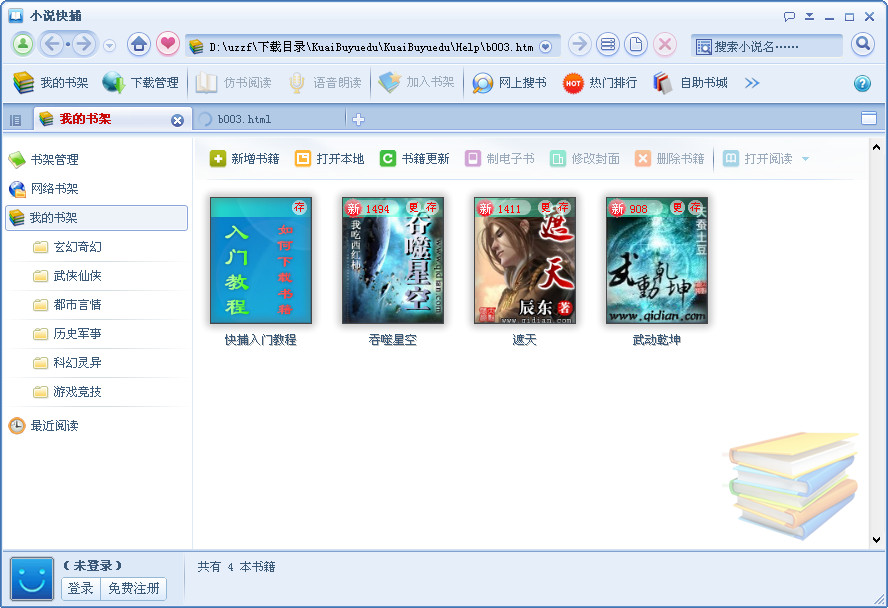Click the go arrow beside address bar
888x608 pixels.
(x=579, y=44)
